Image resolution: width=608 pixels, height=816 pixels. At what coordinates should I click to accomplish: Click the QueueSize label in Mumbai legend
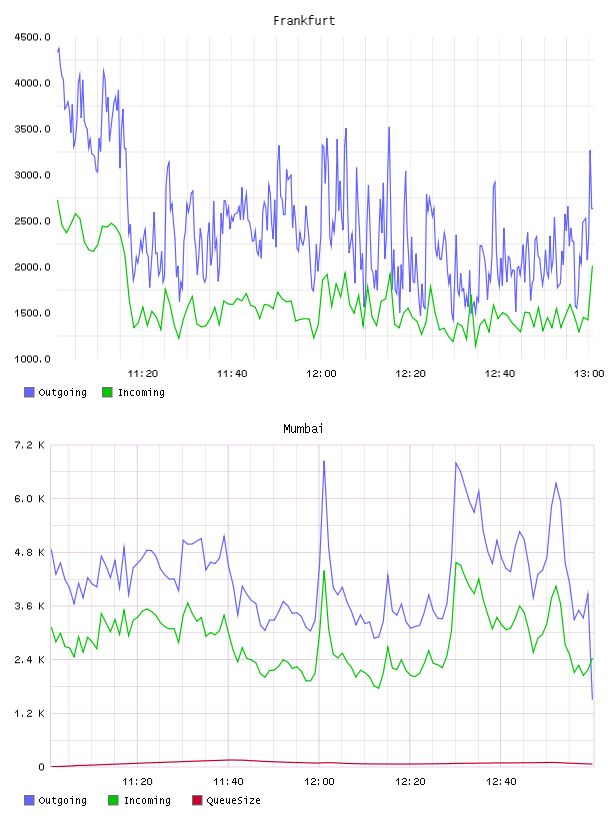(233, 800)
